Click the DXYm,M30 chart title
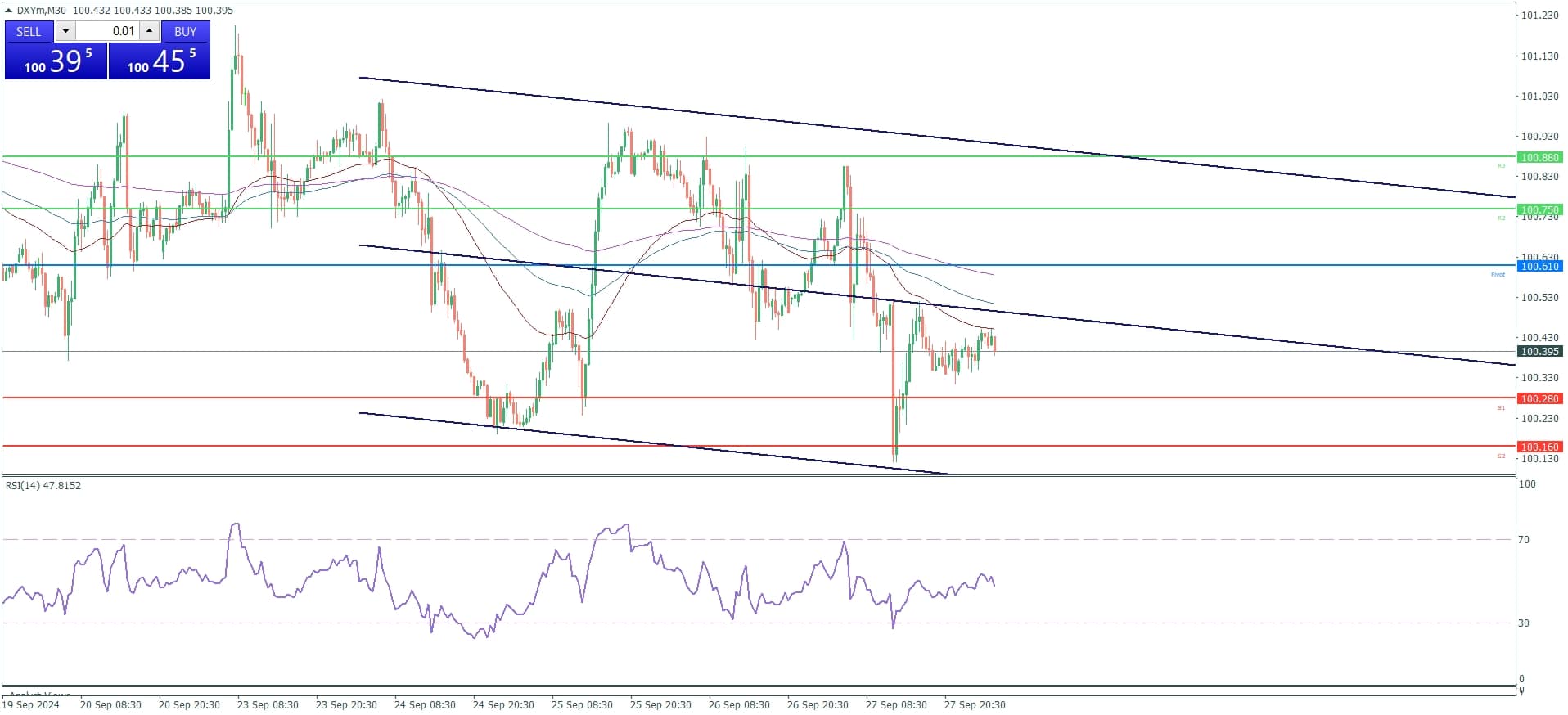 (42, 11)
